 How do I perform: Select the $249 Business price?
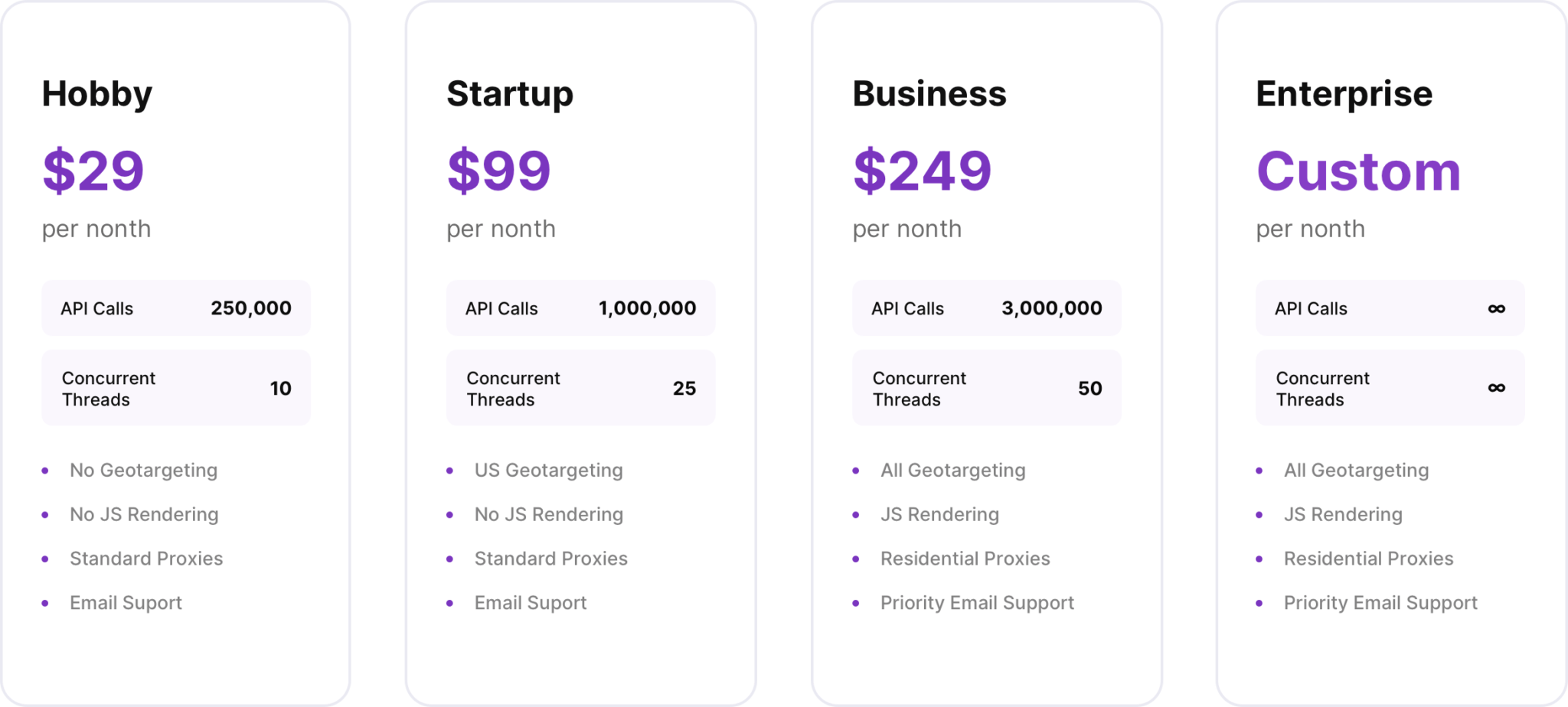[x=923, y=171]
